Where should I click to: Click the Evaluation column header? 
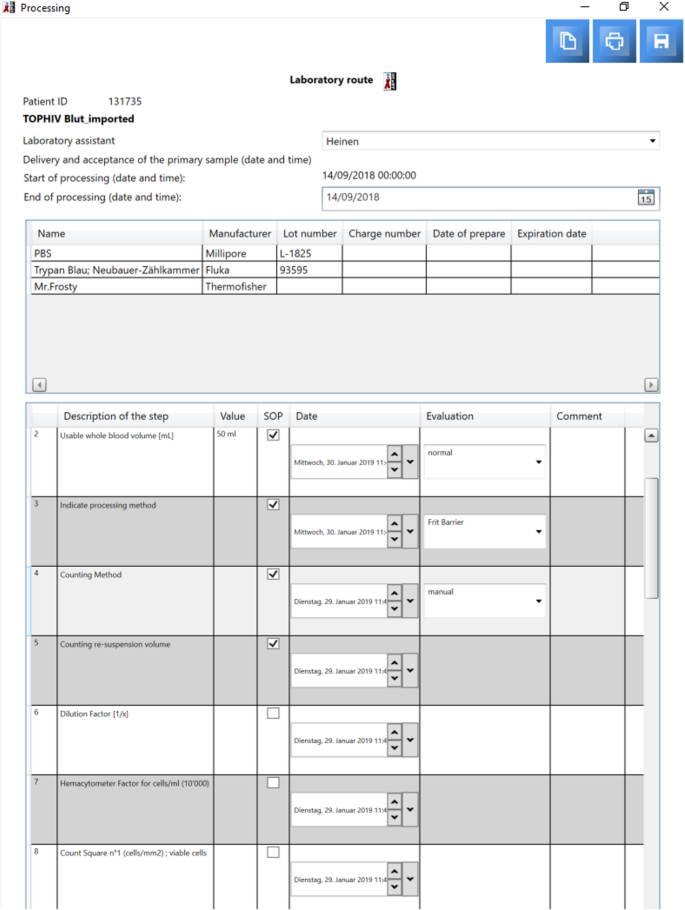point(485,416)
